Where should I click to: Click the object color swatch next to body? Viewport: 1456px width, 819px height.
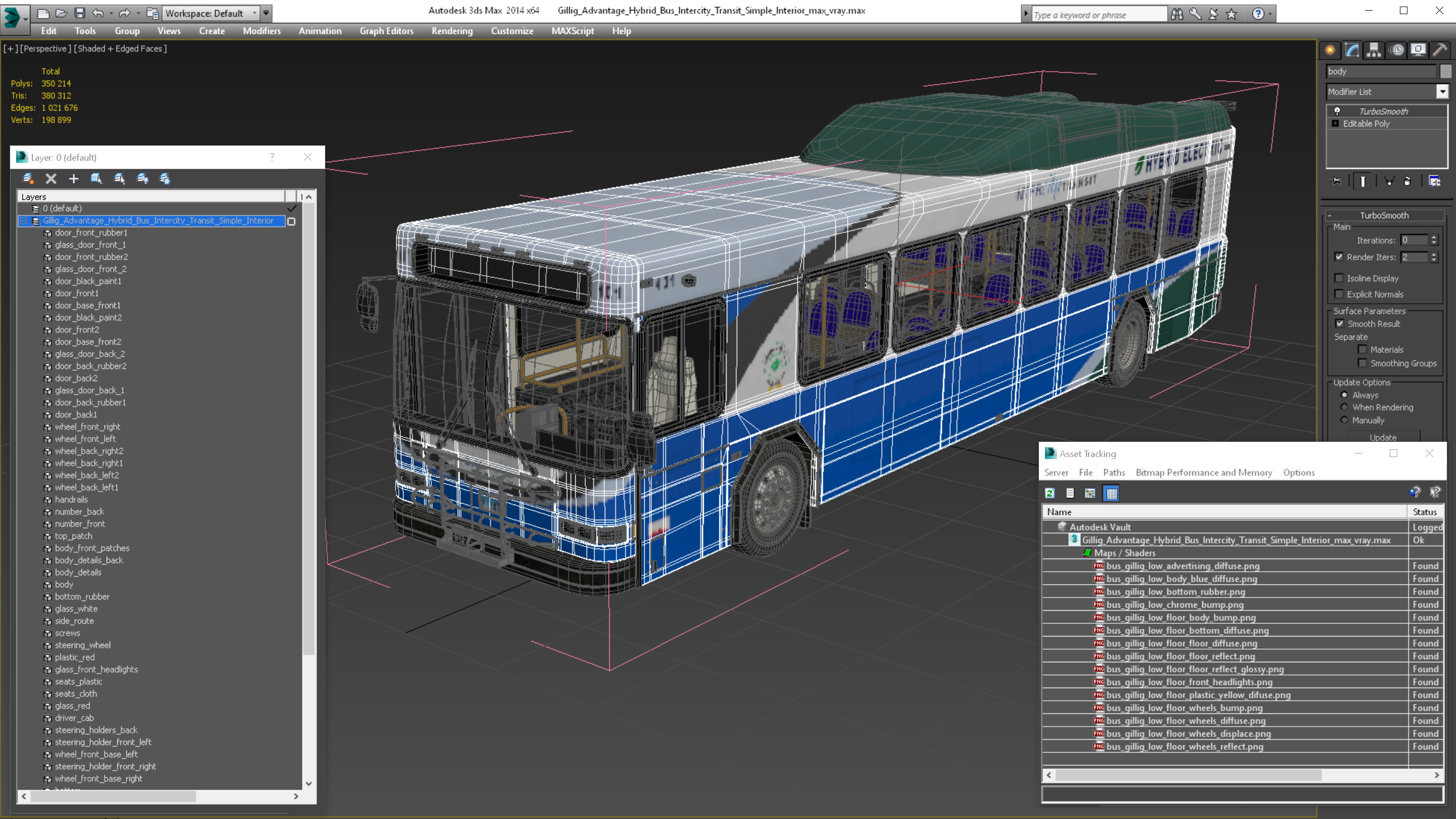1445,71
